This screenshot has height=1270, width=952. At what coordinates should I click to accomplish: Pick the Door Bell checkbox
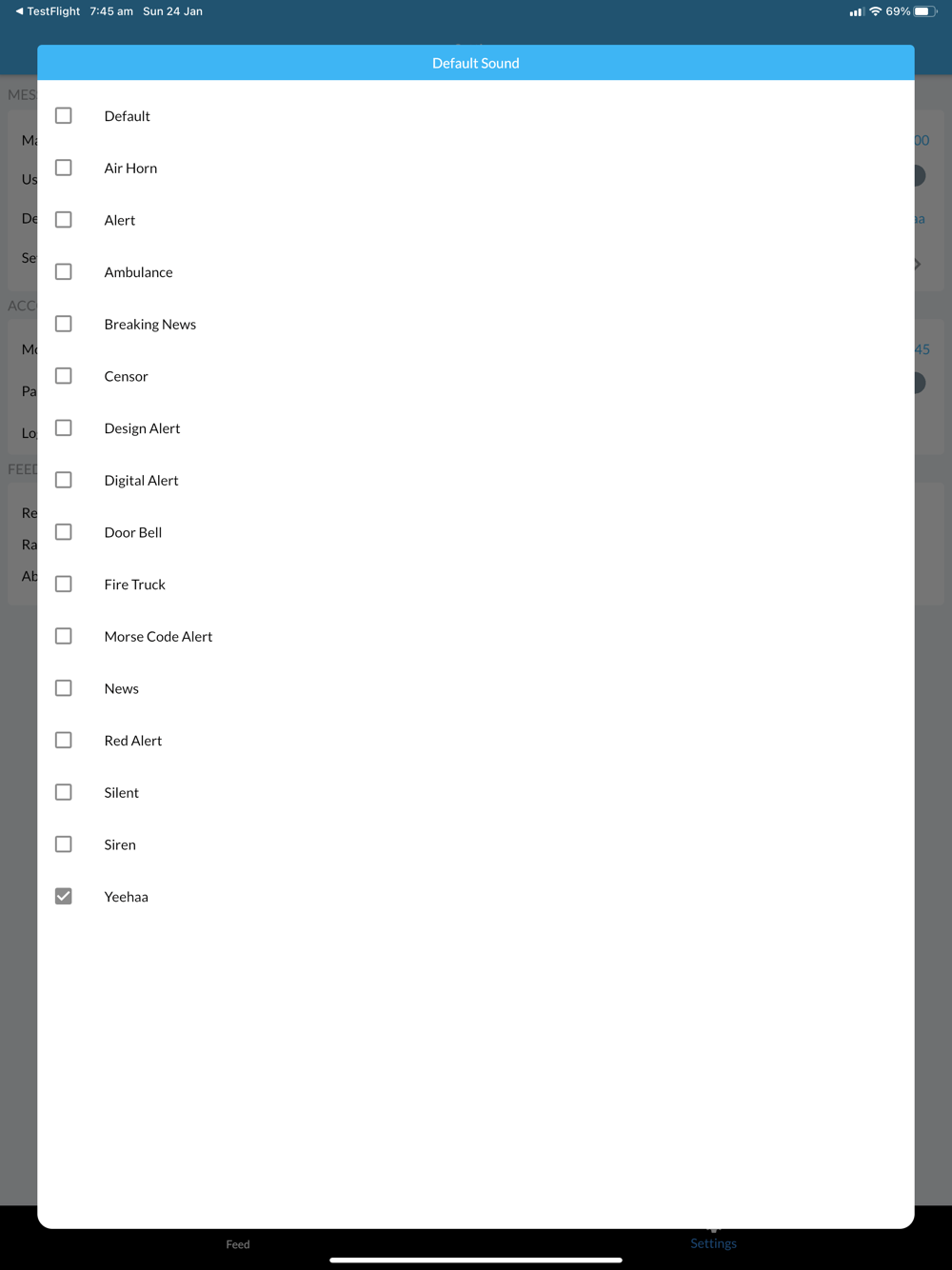coord(64,532)
